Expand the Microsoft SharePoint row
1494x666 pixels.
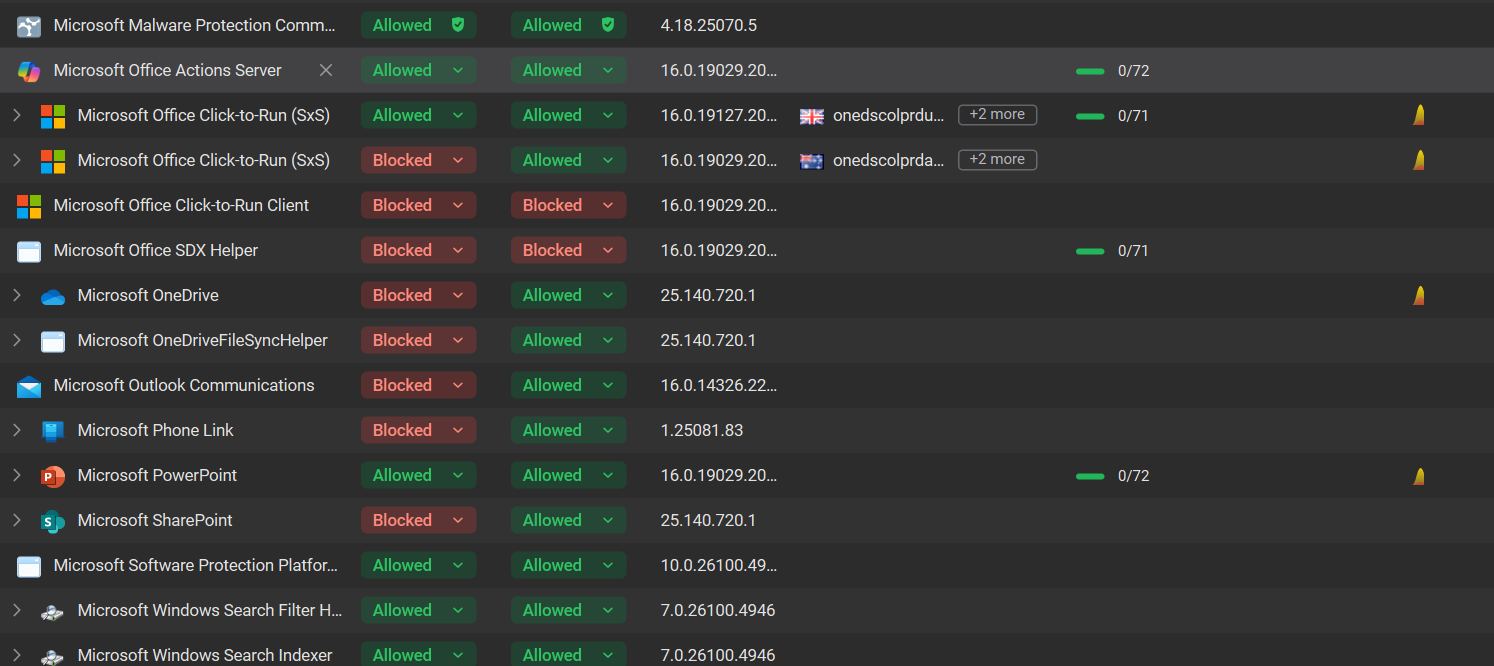pos(16,520)
